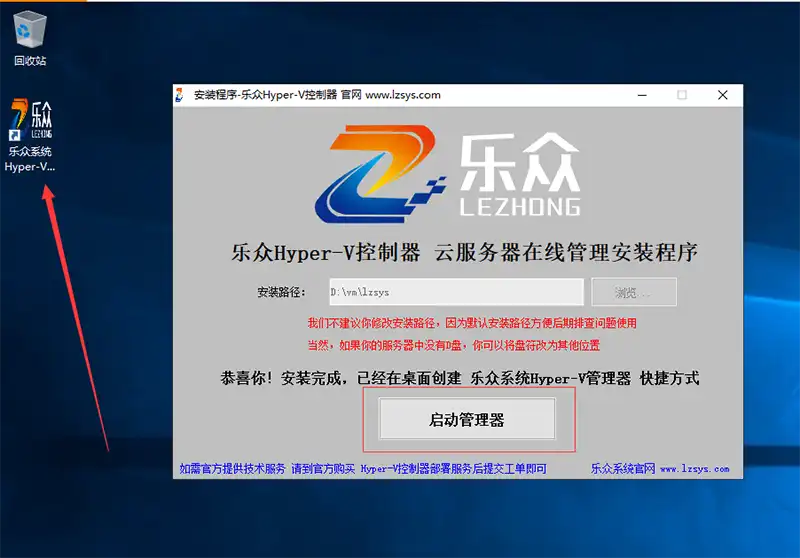
Task: Close the 乐众 Hyper-V installer window
Action: tap(722, 95)
